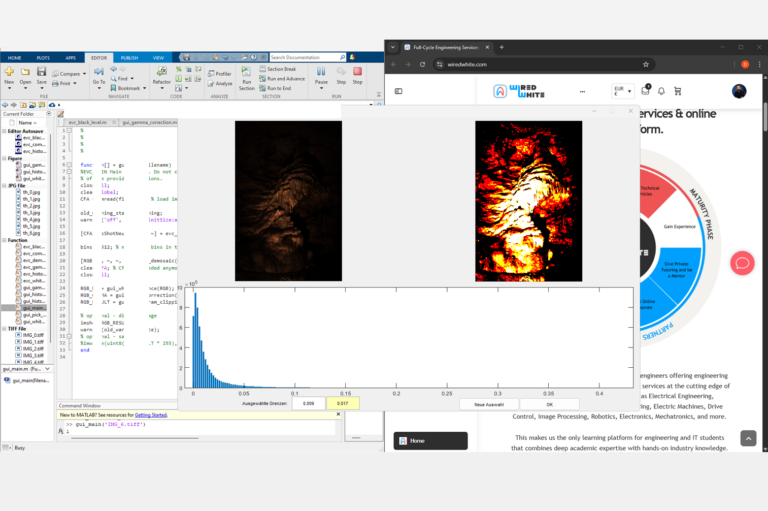Collapse the Editor Autosave group
This screenshot has height=511, width=768.
(4, 131)
